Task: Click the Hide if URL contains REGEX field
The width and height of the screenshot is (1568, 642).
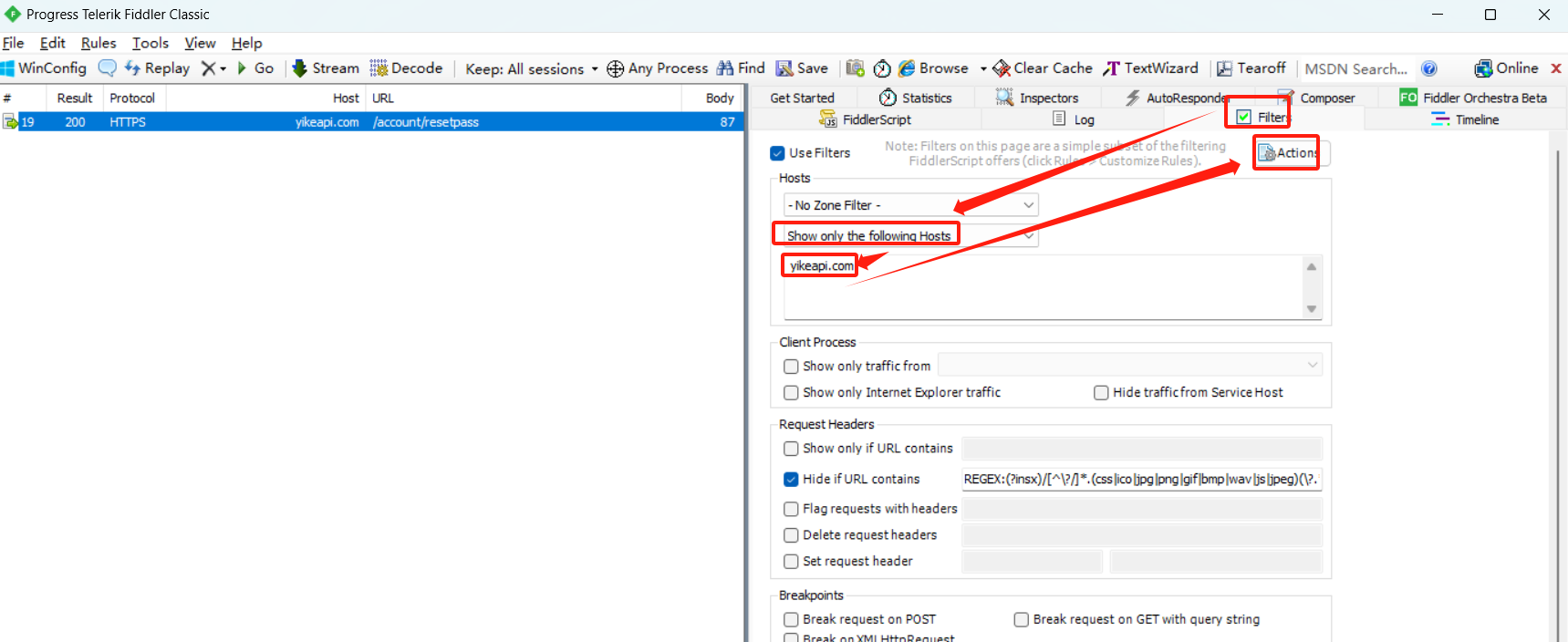Action: point(1141,479)
